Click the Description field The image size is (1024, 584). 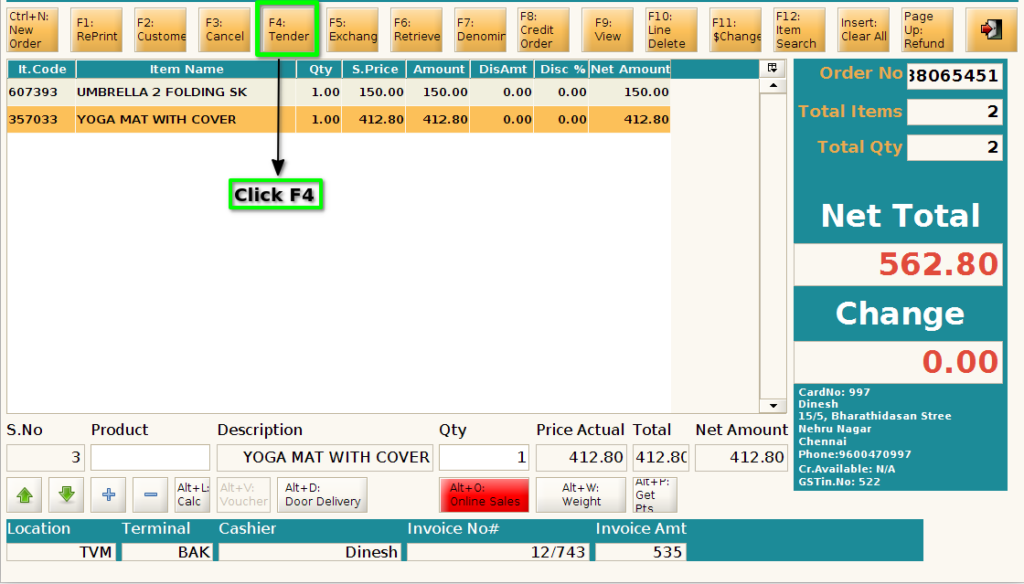coord(325,457)
